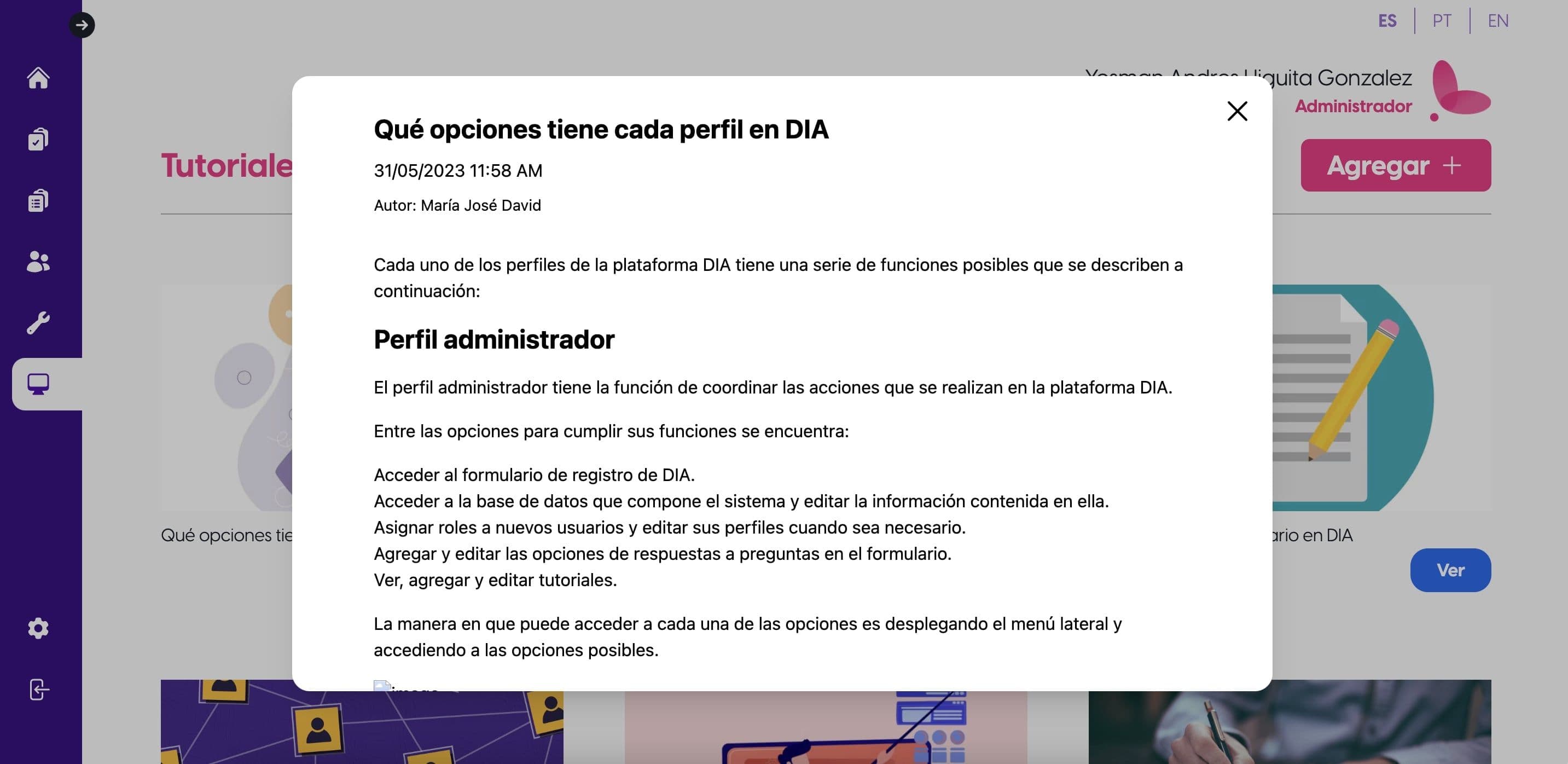
Task: Select the monitor tutorials icon in the sidebar
Action: click(38, 384)
